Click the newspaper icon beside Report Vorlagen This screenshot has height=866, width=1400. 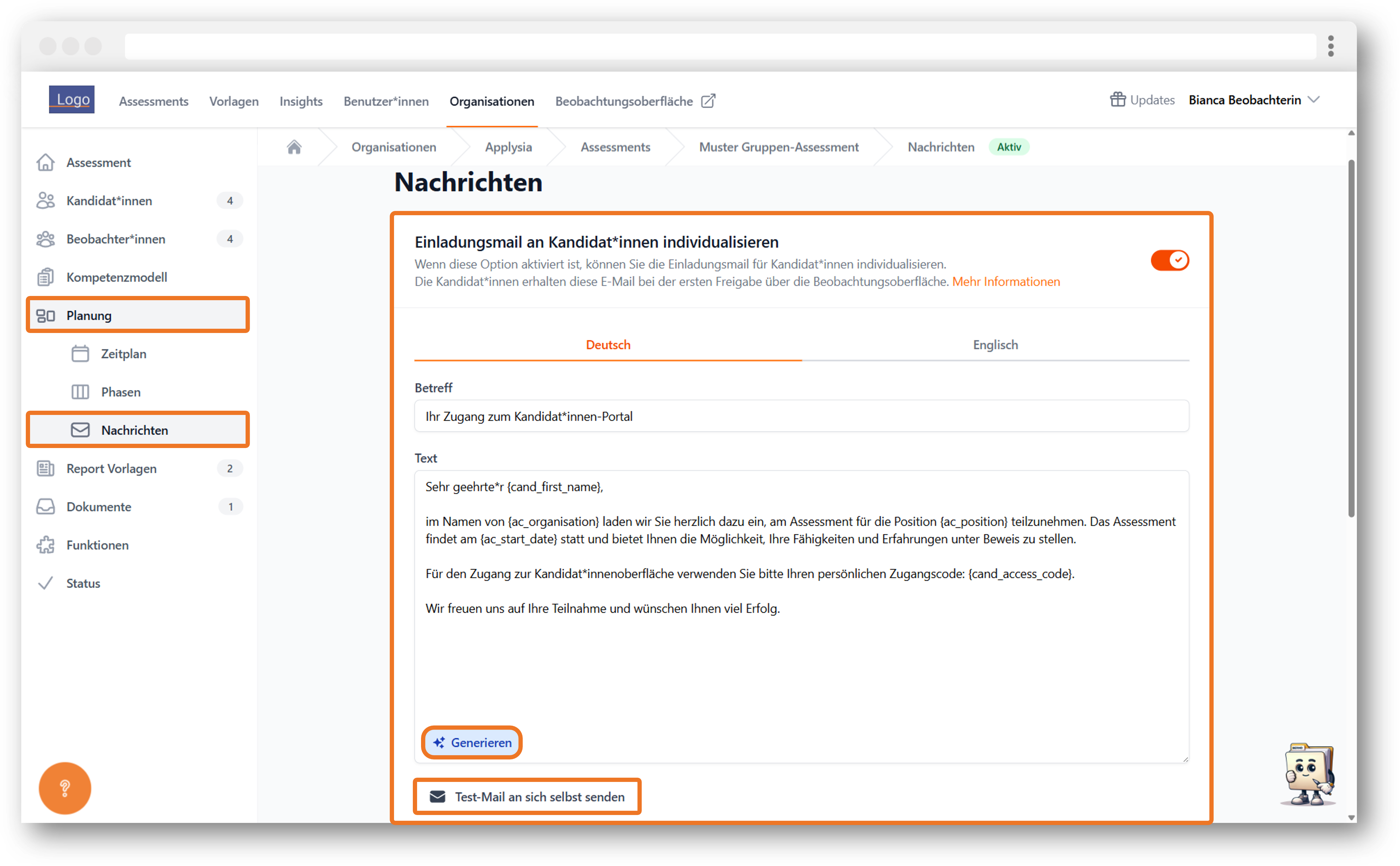click(x=46, y=468)
